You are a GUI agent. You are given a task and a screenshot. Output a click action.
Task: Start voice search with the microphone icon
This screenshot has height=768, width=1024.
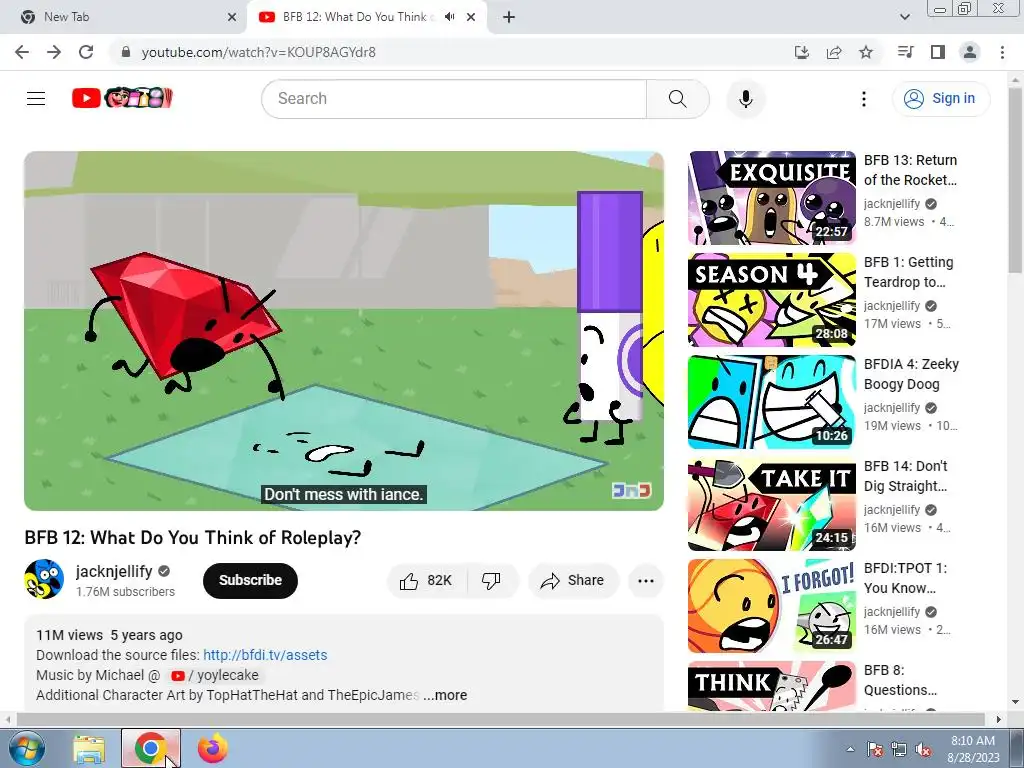click(745, 99)
